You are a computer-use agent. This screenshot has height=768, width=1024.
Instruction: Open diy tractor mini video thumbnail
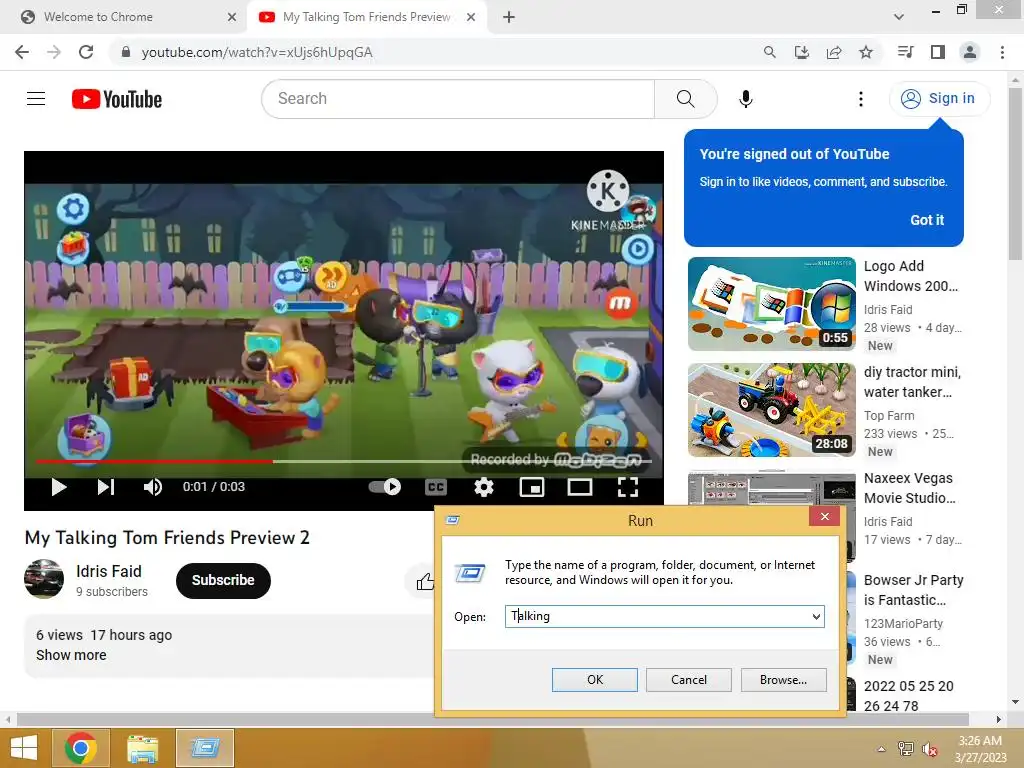point(771,410)
